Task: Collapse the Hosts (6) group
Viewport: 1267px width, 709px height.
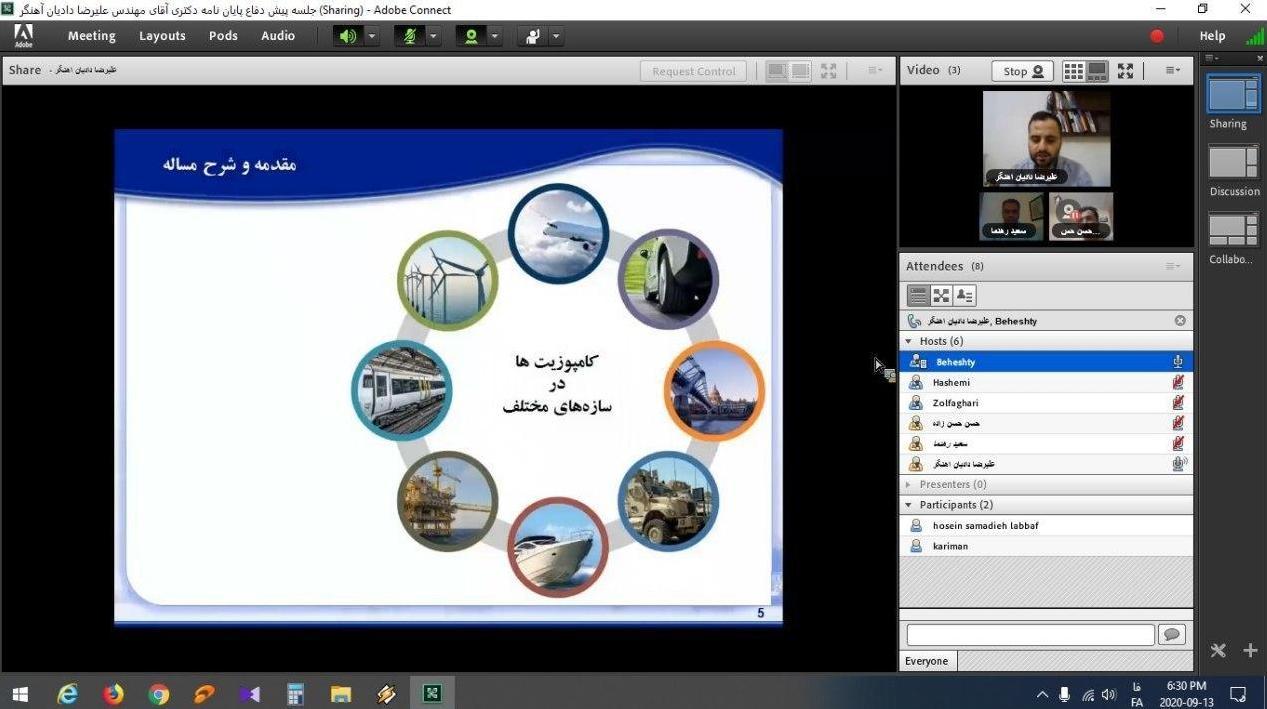Action: click(x=908, y=341)
